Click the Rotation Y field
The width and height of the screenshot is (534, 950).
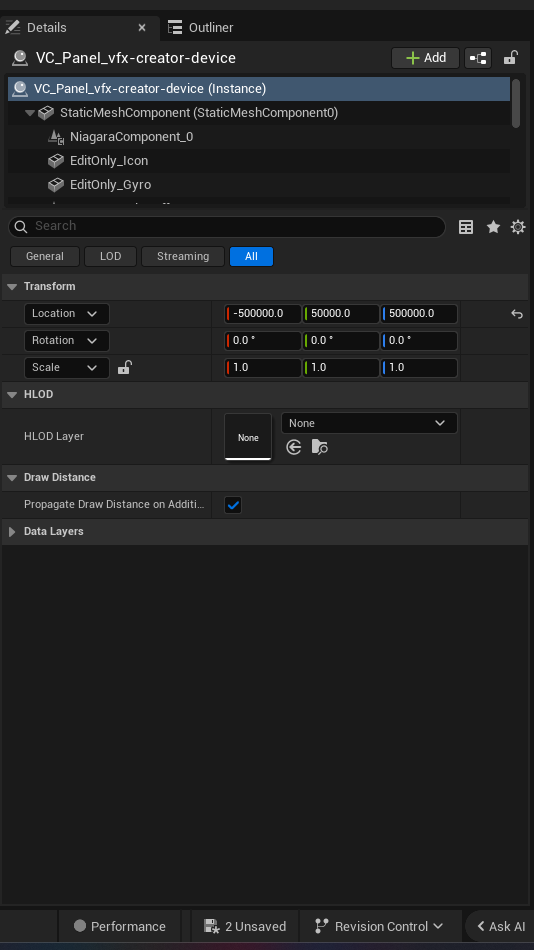click(341, 340)
